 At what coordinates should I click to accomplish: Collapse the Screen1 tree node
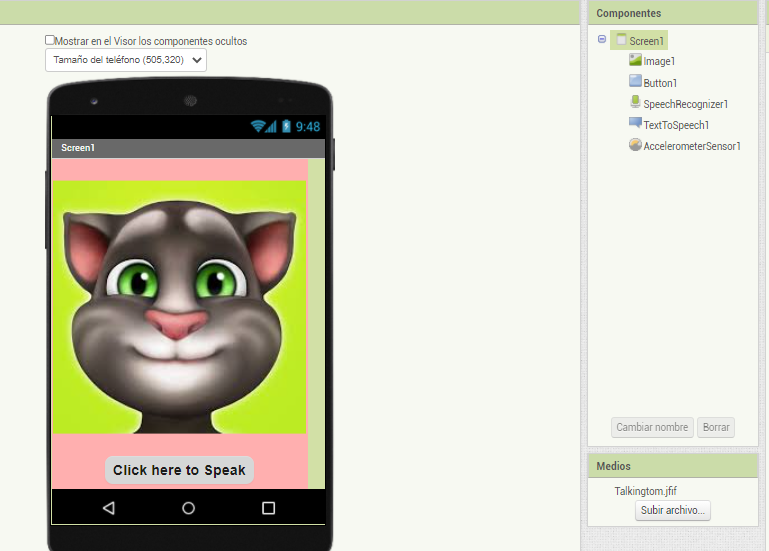pyautogui.click(x=602, y=40)
